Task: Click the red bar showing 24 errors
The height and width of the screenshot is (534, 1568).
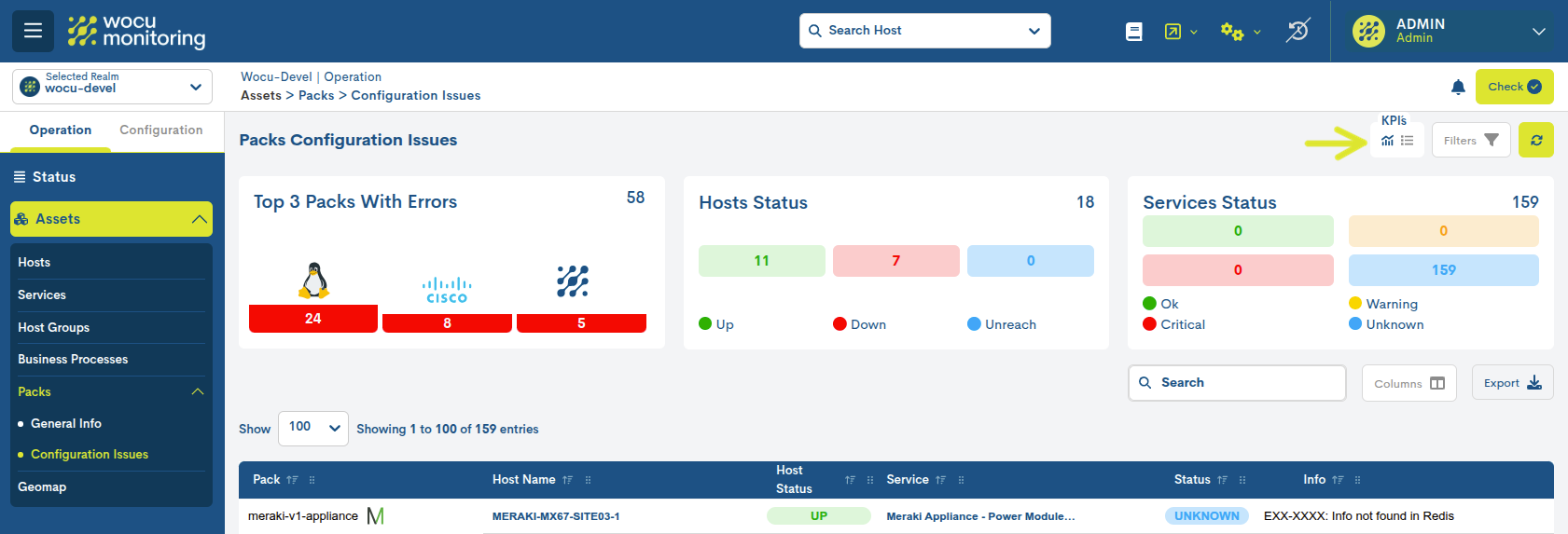Action: [x=313, y=319]
